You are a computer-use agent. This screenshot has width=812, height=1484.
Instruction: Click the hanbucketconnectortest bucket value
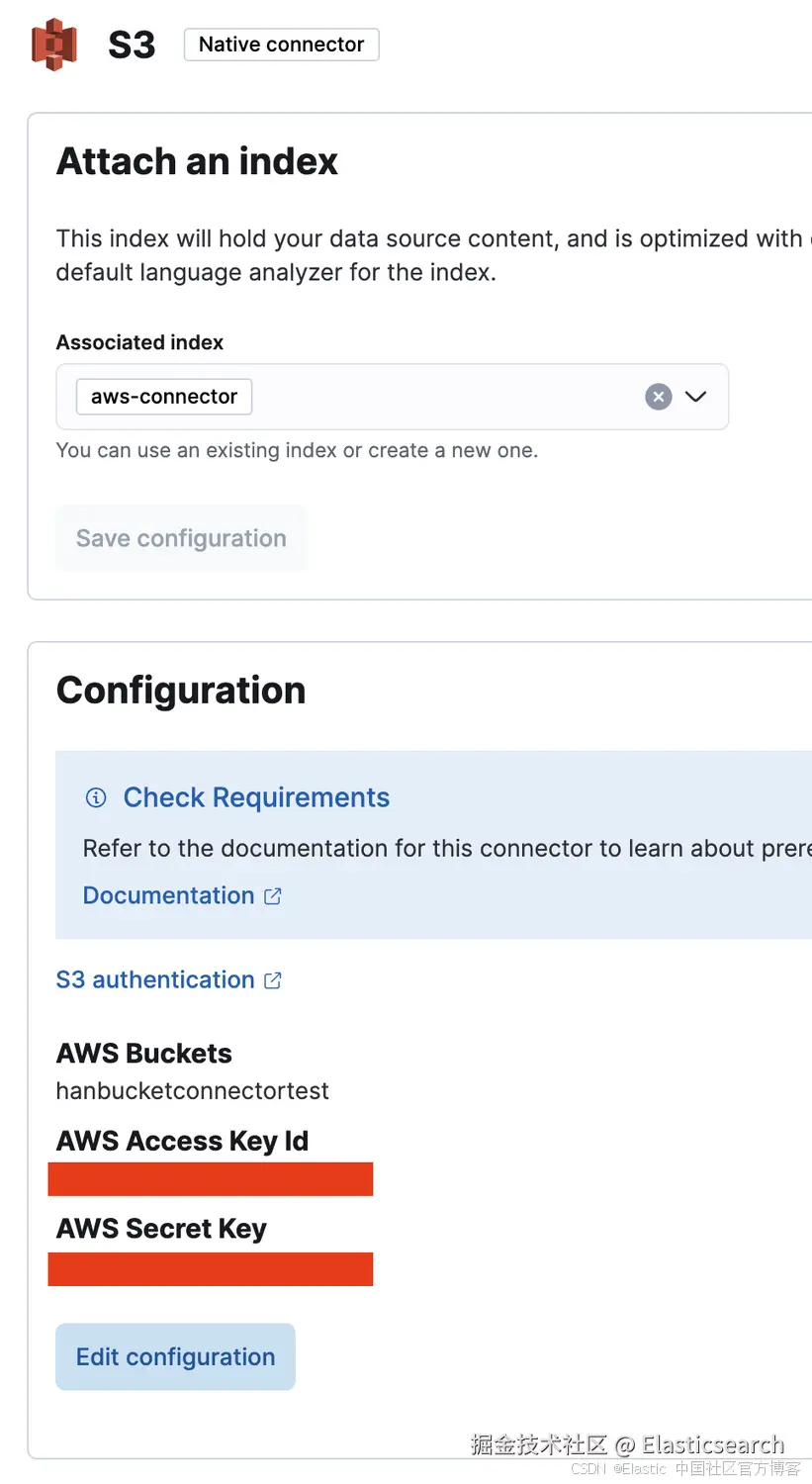[192, 1091]
